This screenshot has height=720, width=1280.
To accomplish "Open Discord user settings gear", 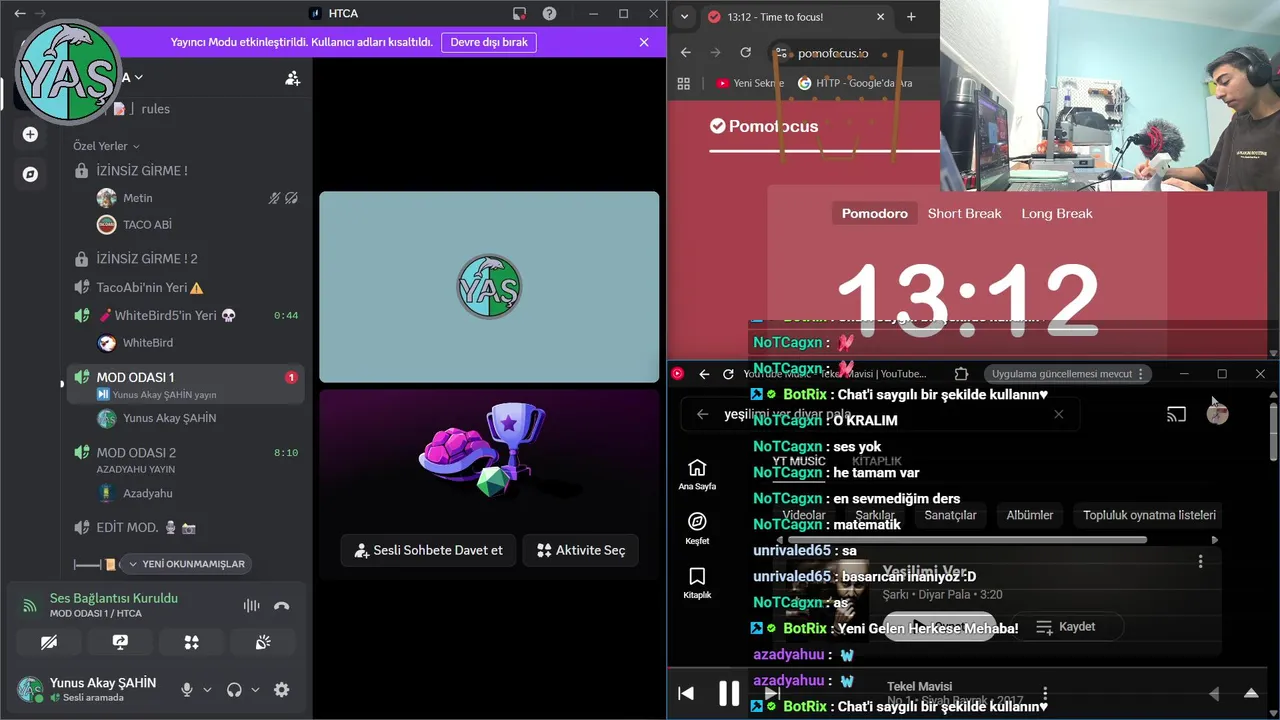I will click(282, 690).
